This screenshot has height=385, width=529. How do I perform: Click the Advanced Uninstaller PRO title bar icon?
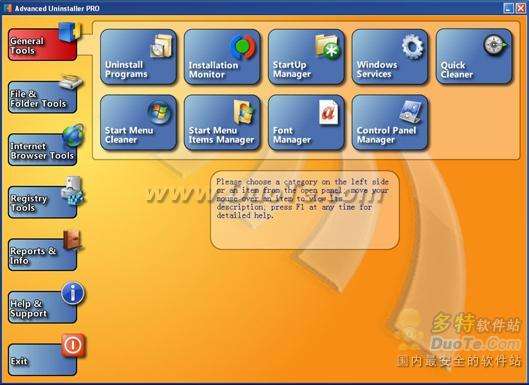click(7, 8)
